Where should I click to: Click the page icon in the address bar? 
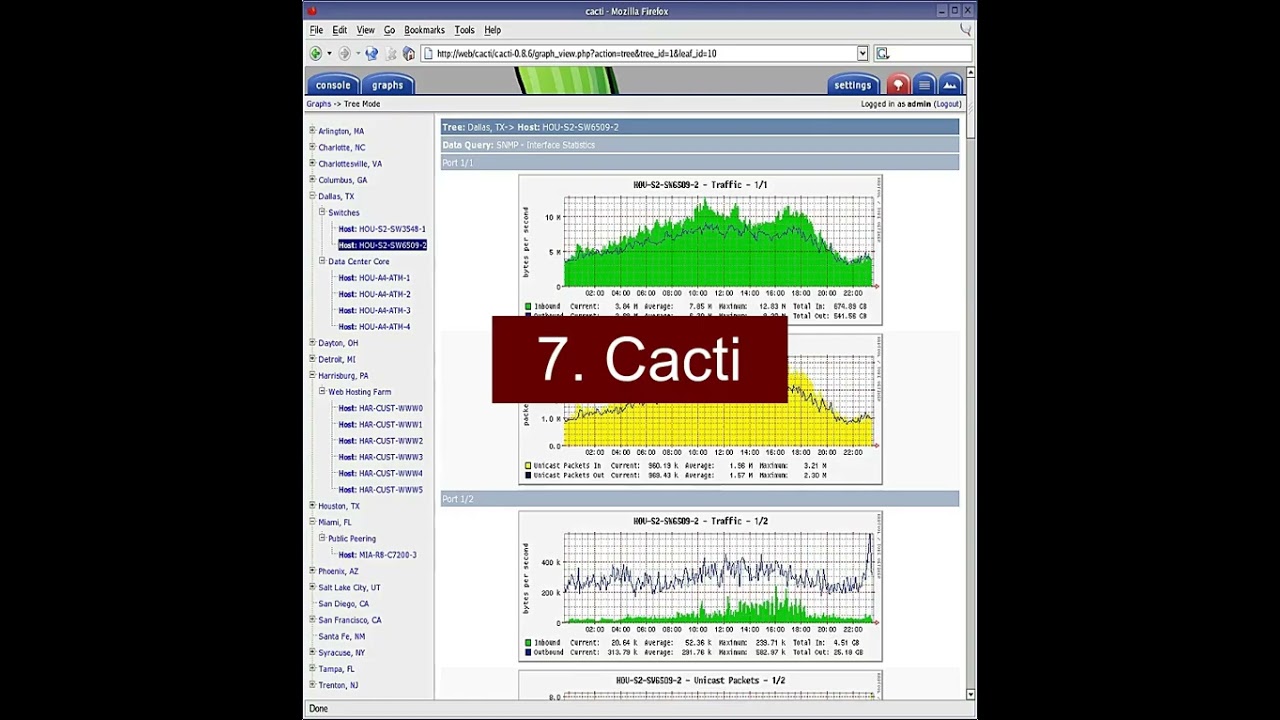429,54
